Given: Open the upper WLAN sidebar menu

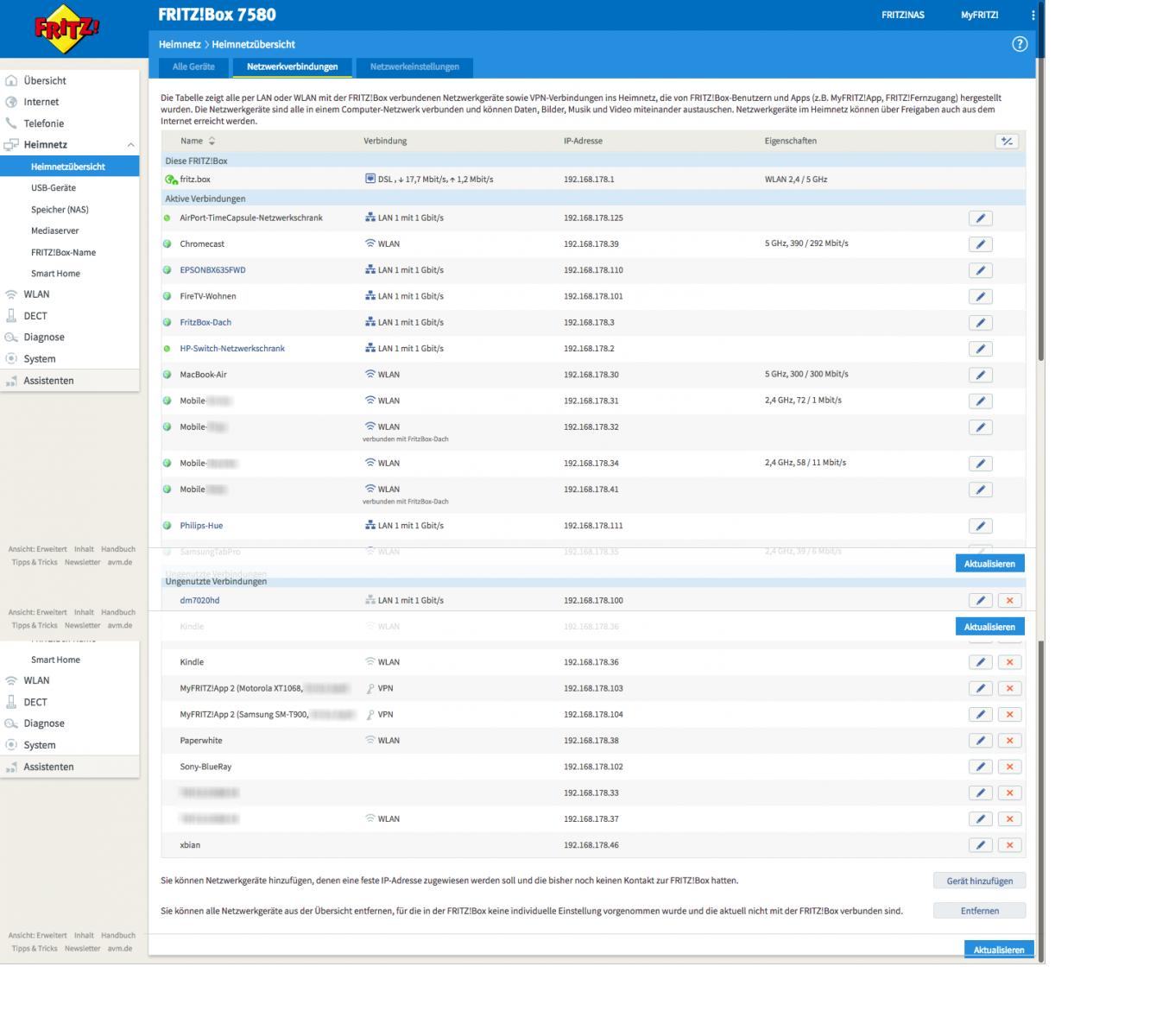Looking at the screenshot, I should point(36,294).
